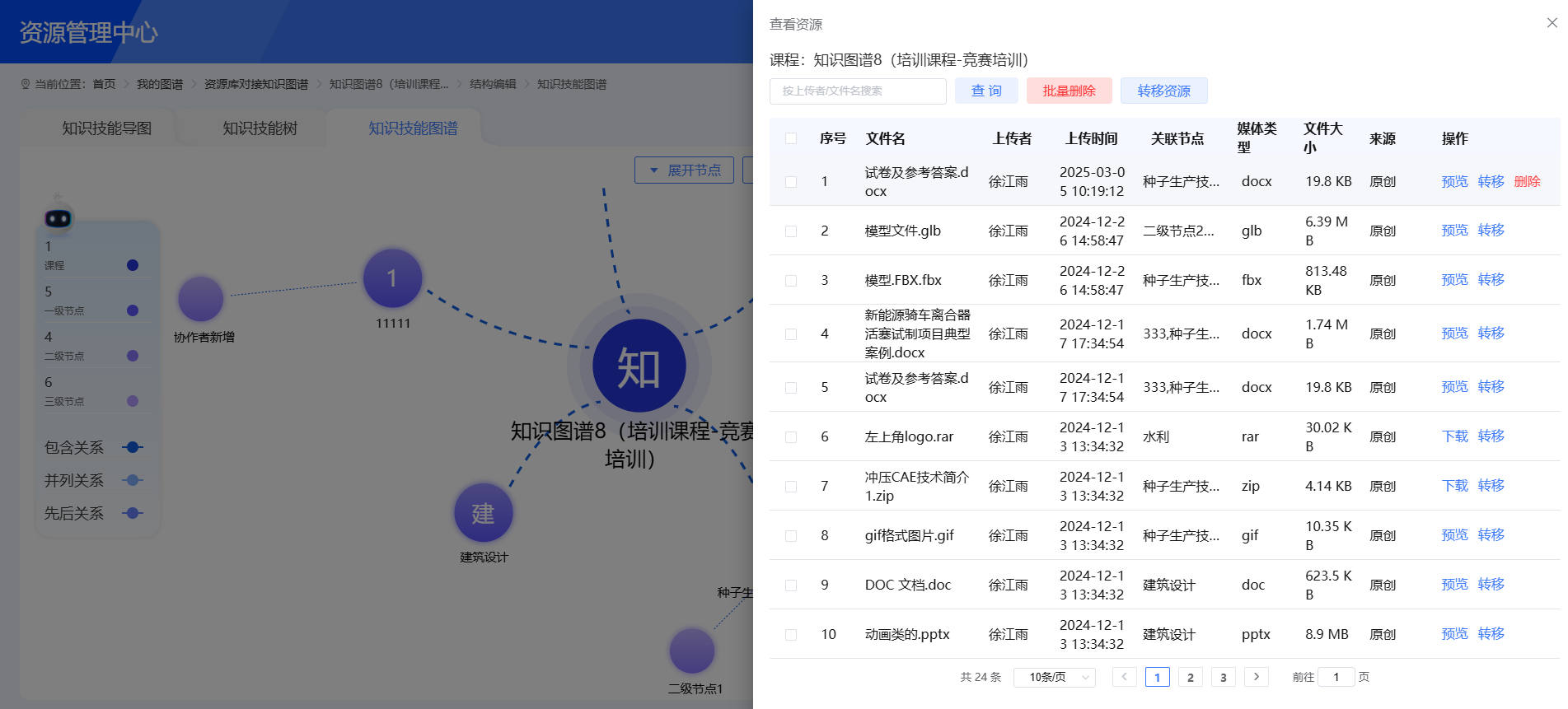Tick checkbox for 左上角logo.rar row

[x=791, y=436]
